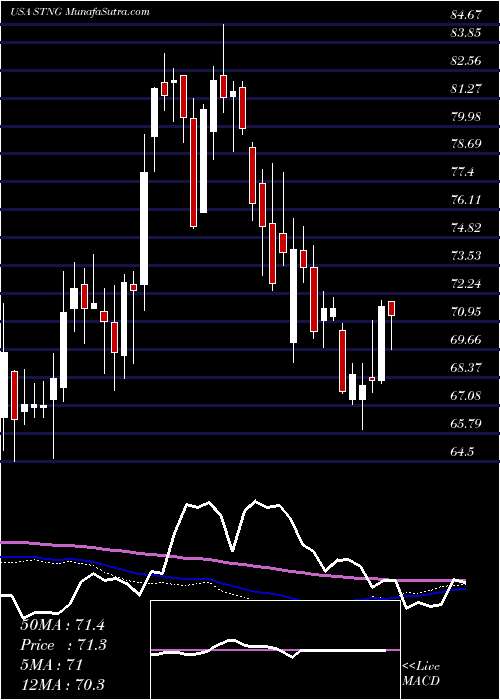
Task: Click the 65.79 price axis label
Action: (x=467, y=423)
